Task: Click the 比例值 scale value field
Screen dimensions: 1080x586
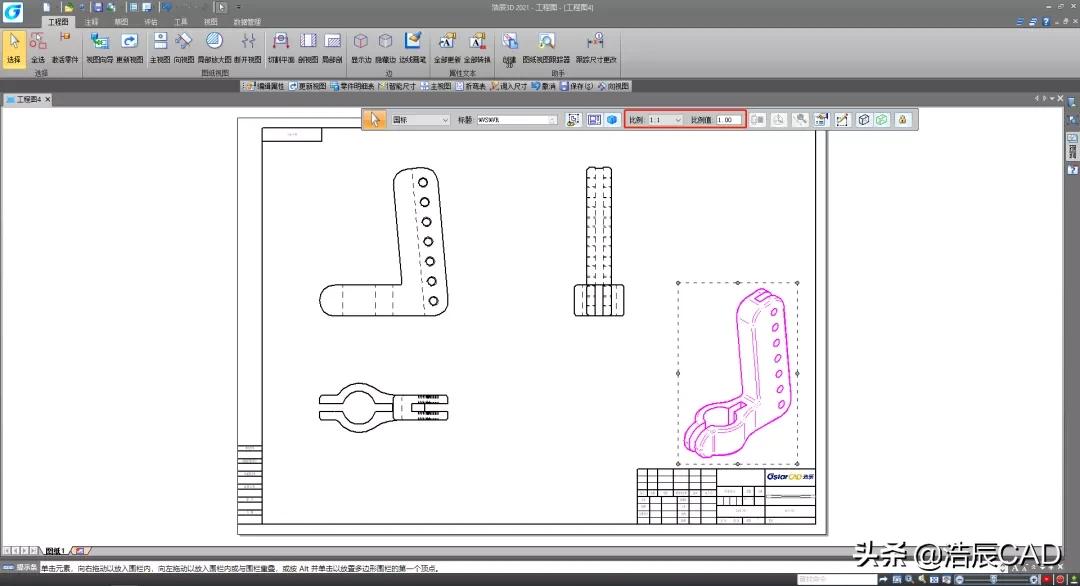Action: point(728,120)
